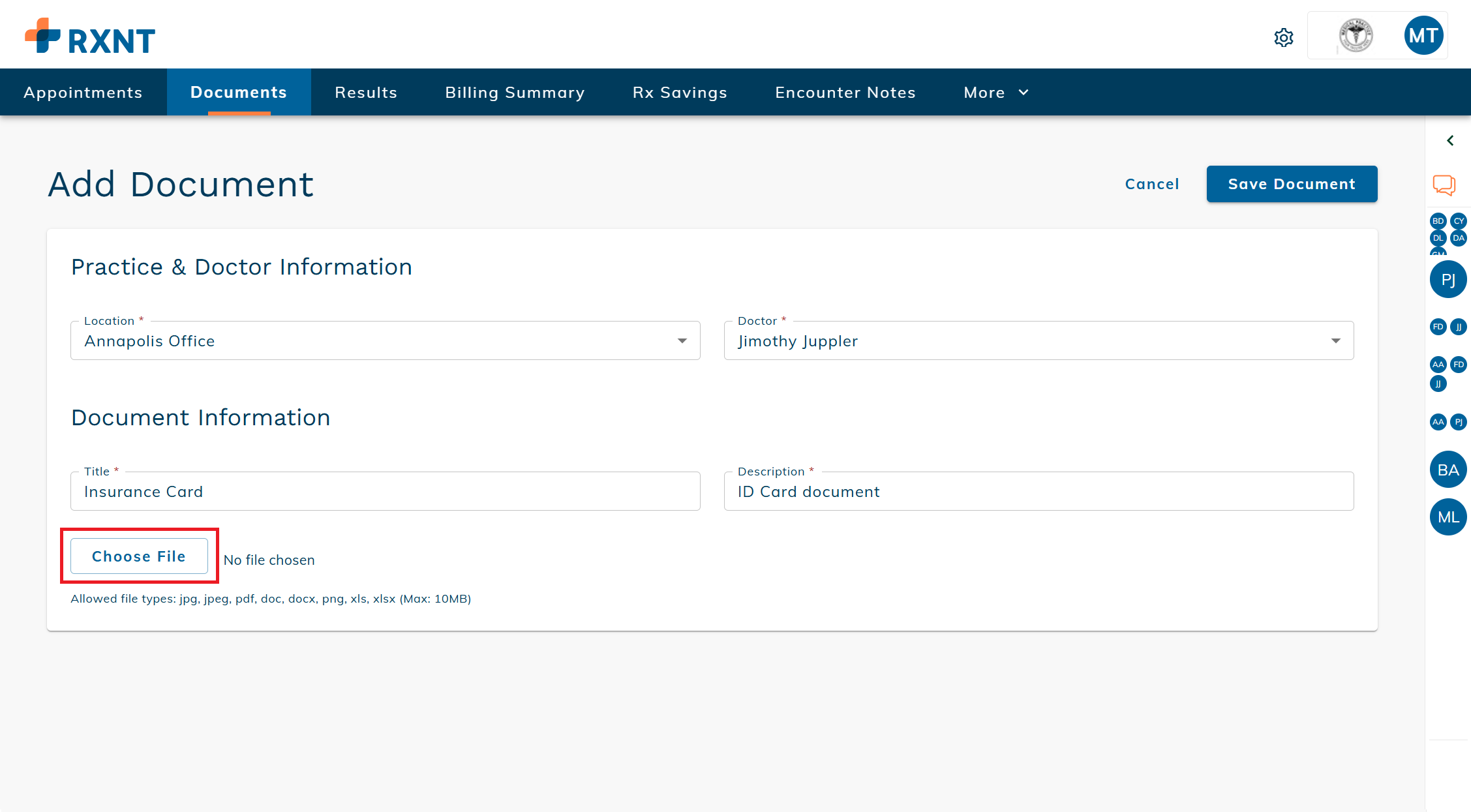Open the BA chat avatar
This screenshot has width=1471, height=812.
(x=1448, y=469)
